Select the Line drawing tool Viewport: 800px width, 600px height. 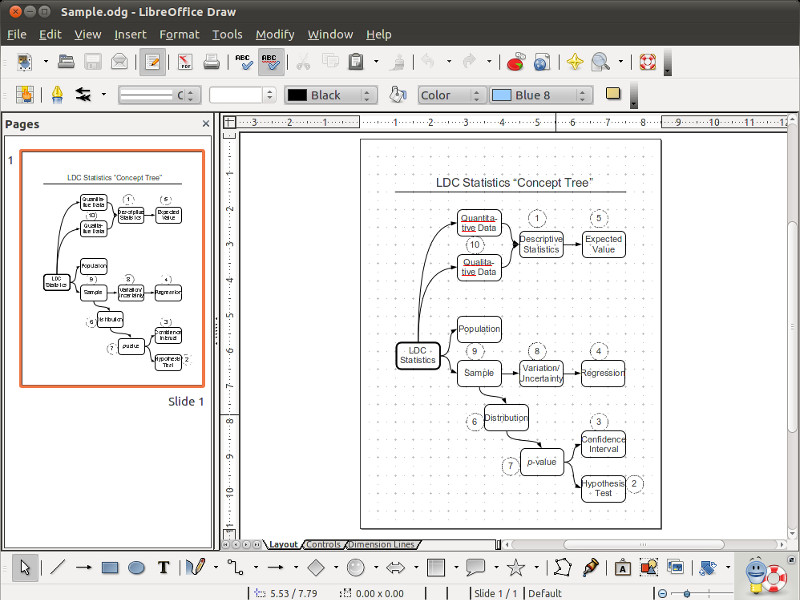tap(58, 568)
